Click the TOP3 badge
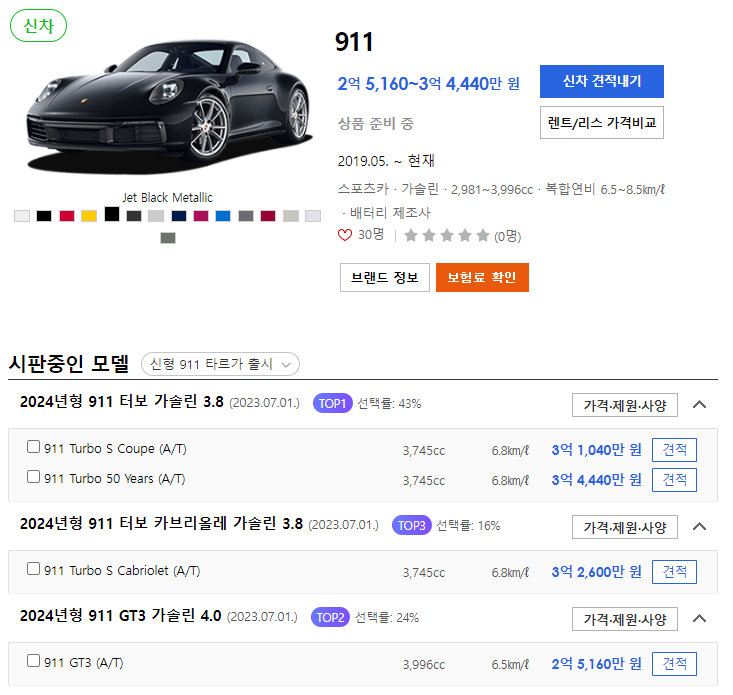The image size is (733, 695). point(411,525)
